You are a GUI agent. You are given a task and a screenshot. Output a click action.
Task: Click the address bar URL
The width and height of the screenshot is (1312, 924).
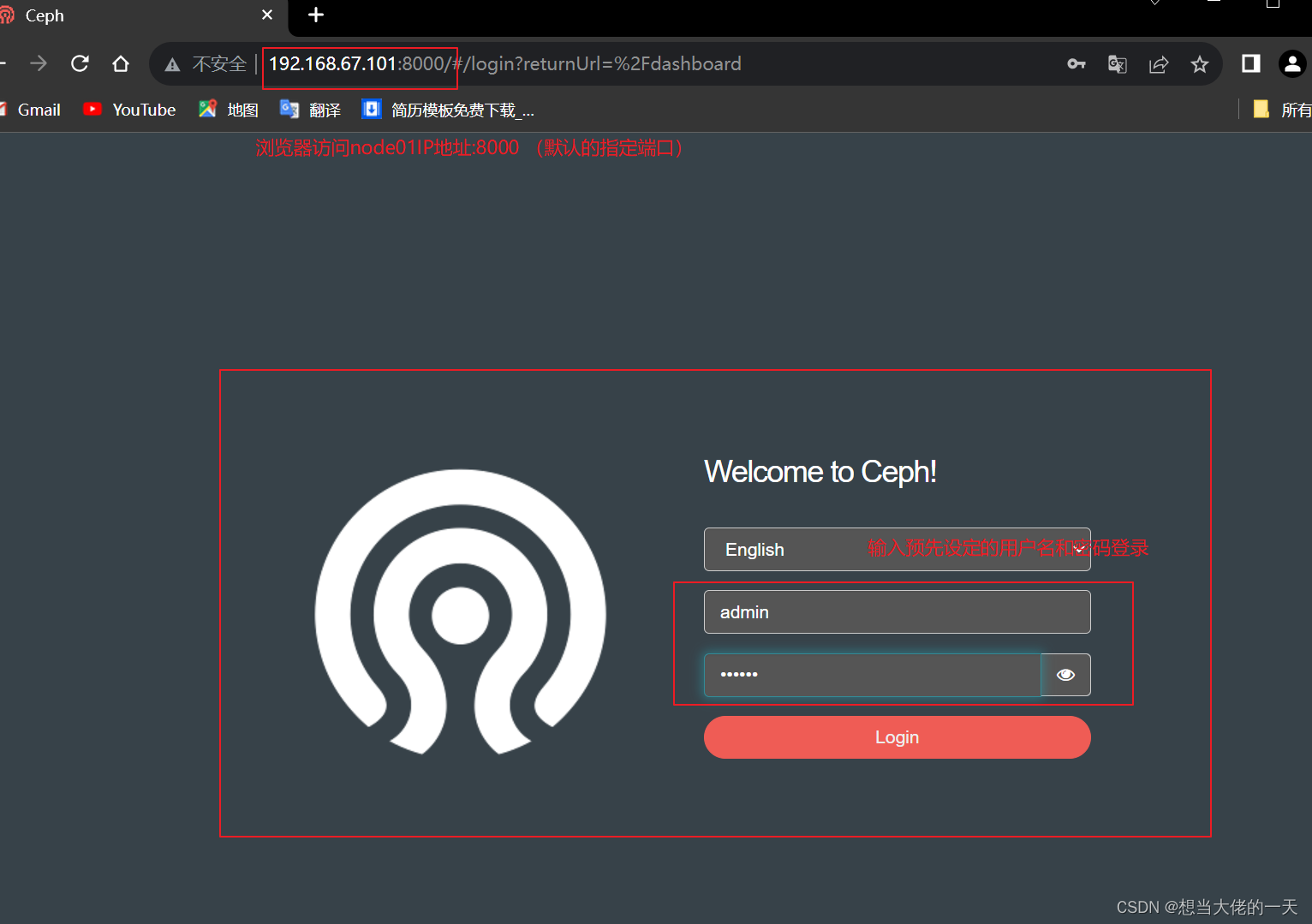[x=504, y=64]
